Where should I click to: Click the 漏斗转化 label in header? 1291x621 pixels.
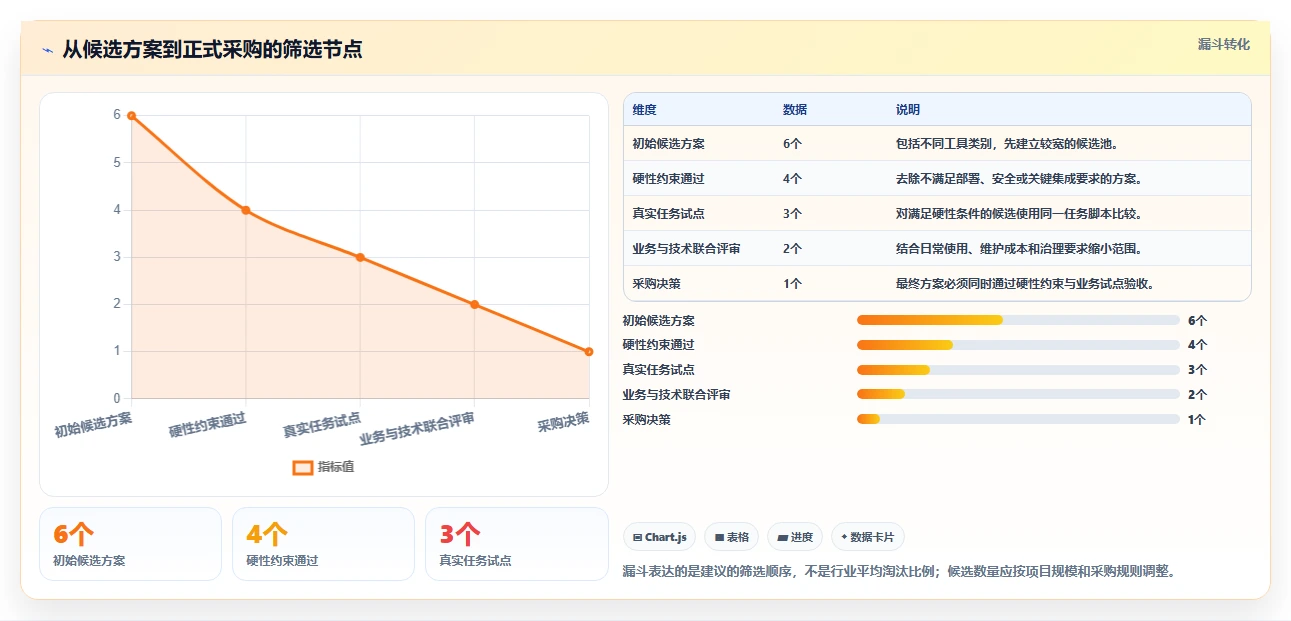click(x=1224, y=45)
